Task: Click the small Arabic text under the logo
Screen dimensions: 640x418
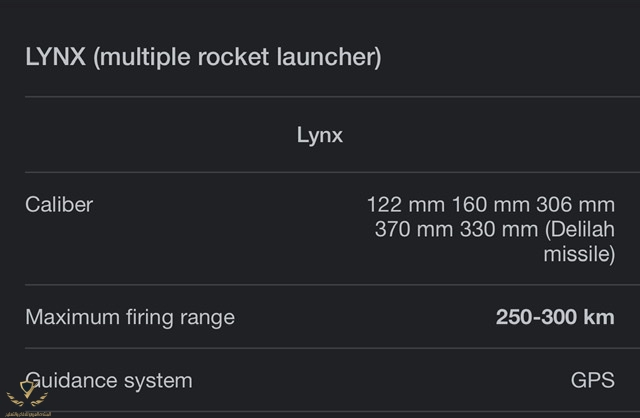Action: [x=27, y=412]
